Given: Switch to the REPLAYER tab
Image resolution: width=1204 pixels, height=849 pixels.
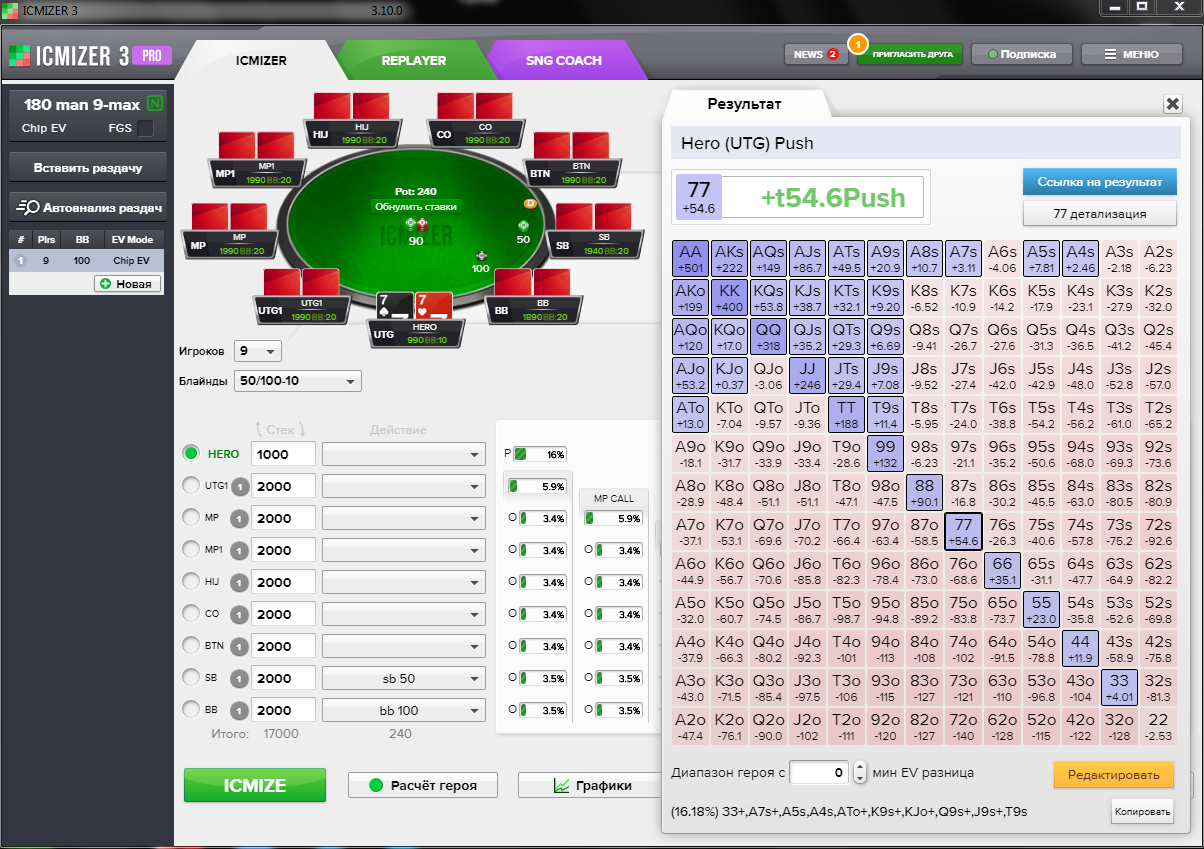Looking at the screenshot, I should [413, 60].
